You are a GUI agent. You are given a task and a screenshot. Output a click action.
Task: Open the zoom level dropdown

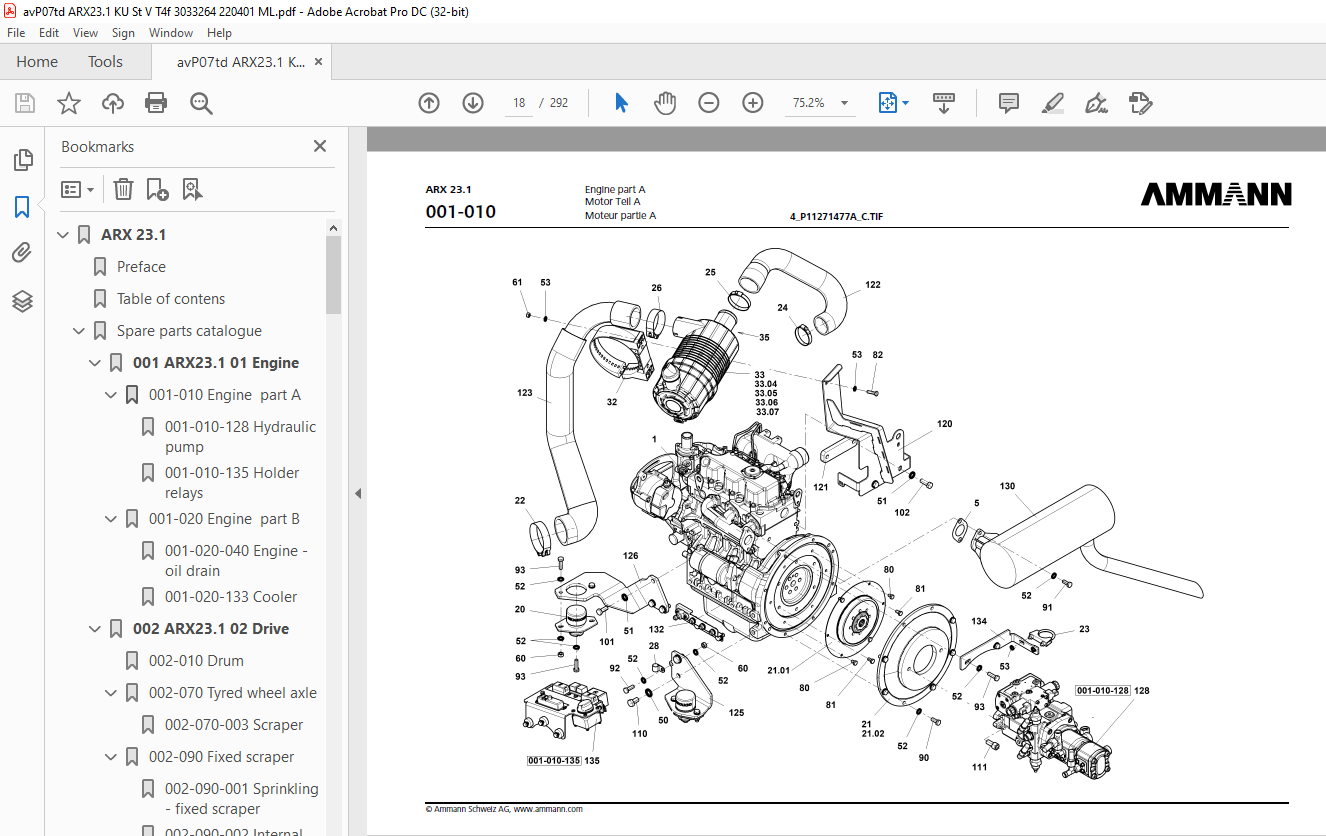844,103
